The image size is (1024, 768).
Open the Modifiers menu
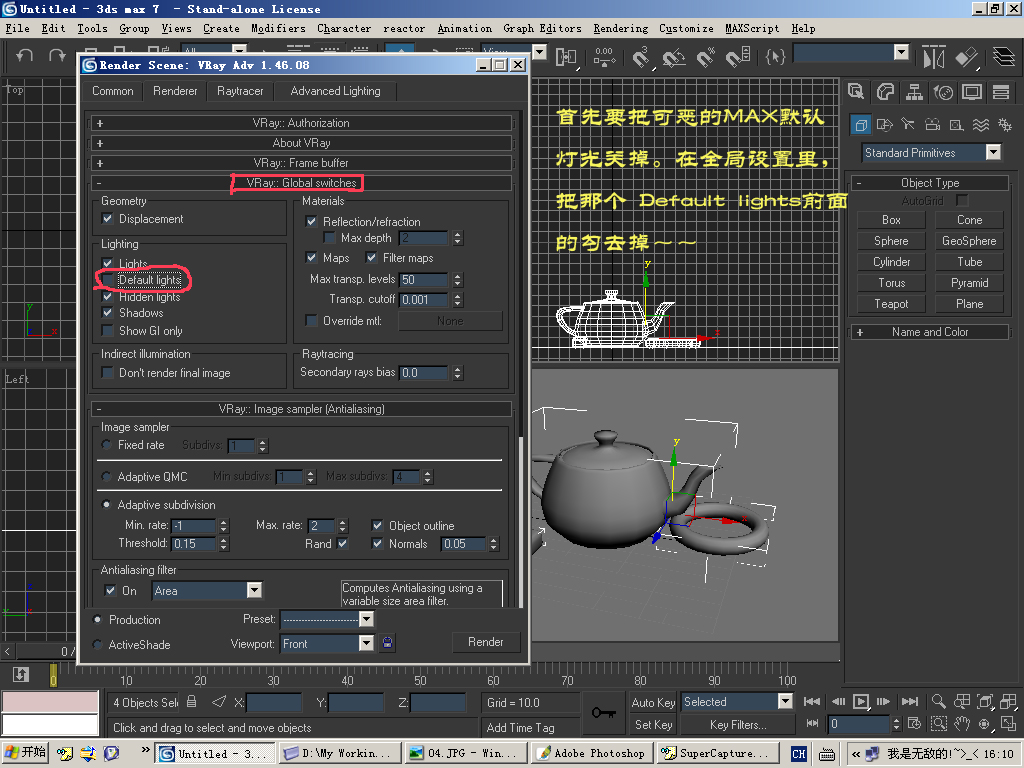[x=278, y=28]
